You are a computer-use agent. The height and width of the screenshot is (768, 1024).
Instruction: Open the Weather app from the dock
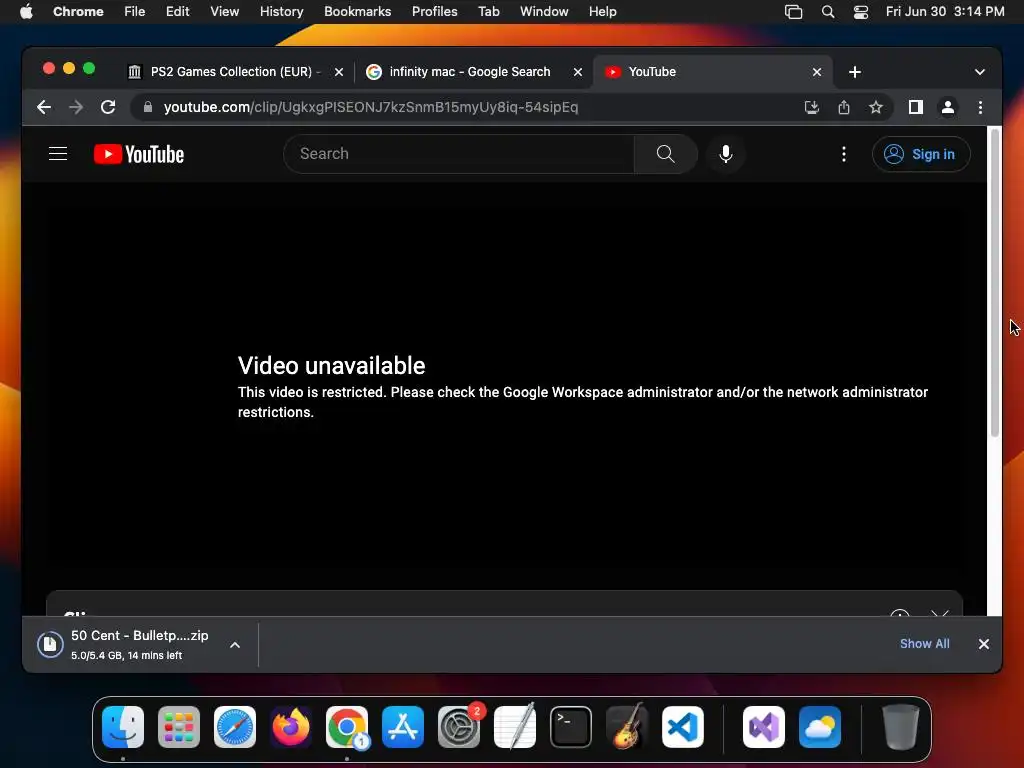(820, 727)
